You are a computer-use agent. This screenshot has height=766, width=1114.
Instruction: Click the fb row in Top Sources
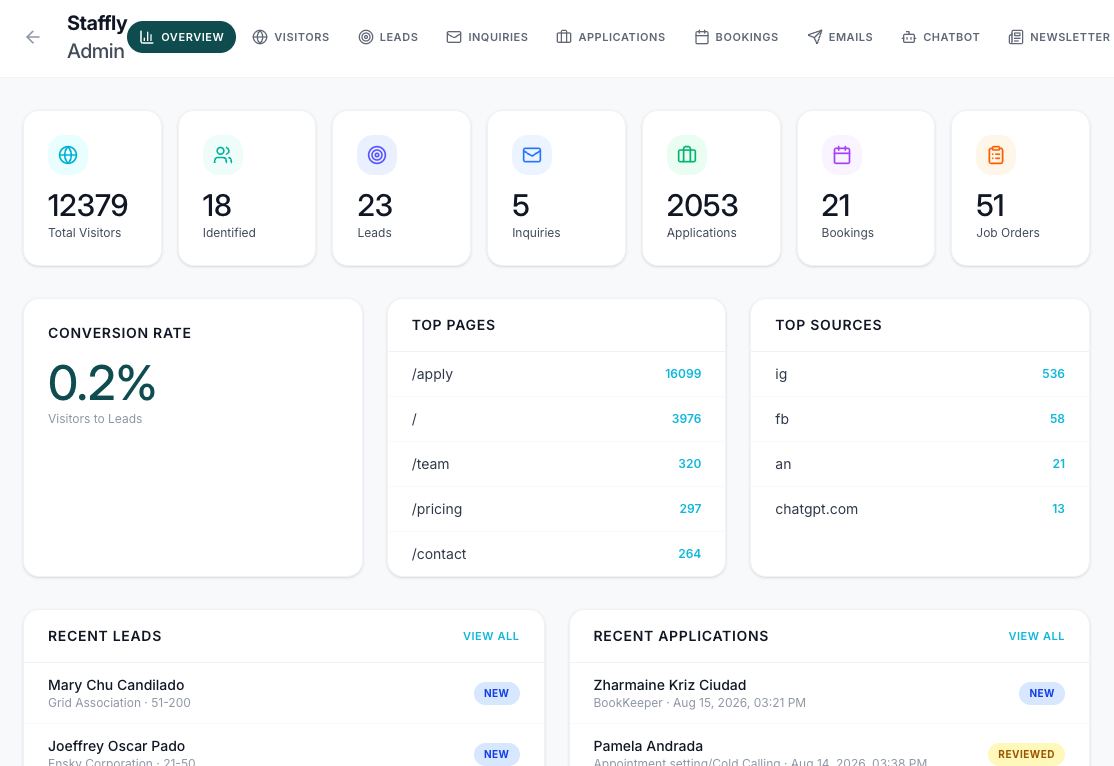tap(920, 419)
